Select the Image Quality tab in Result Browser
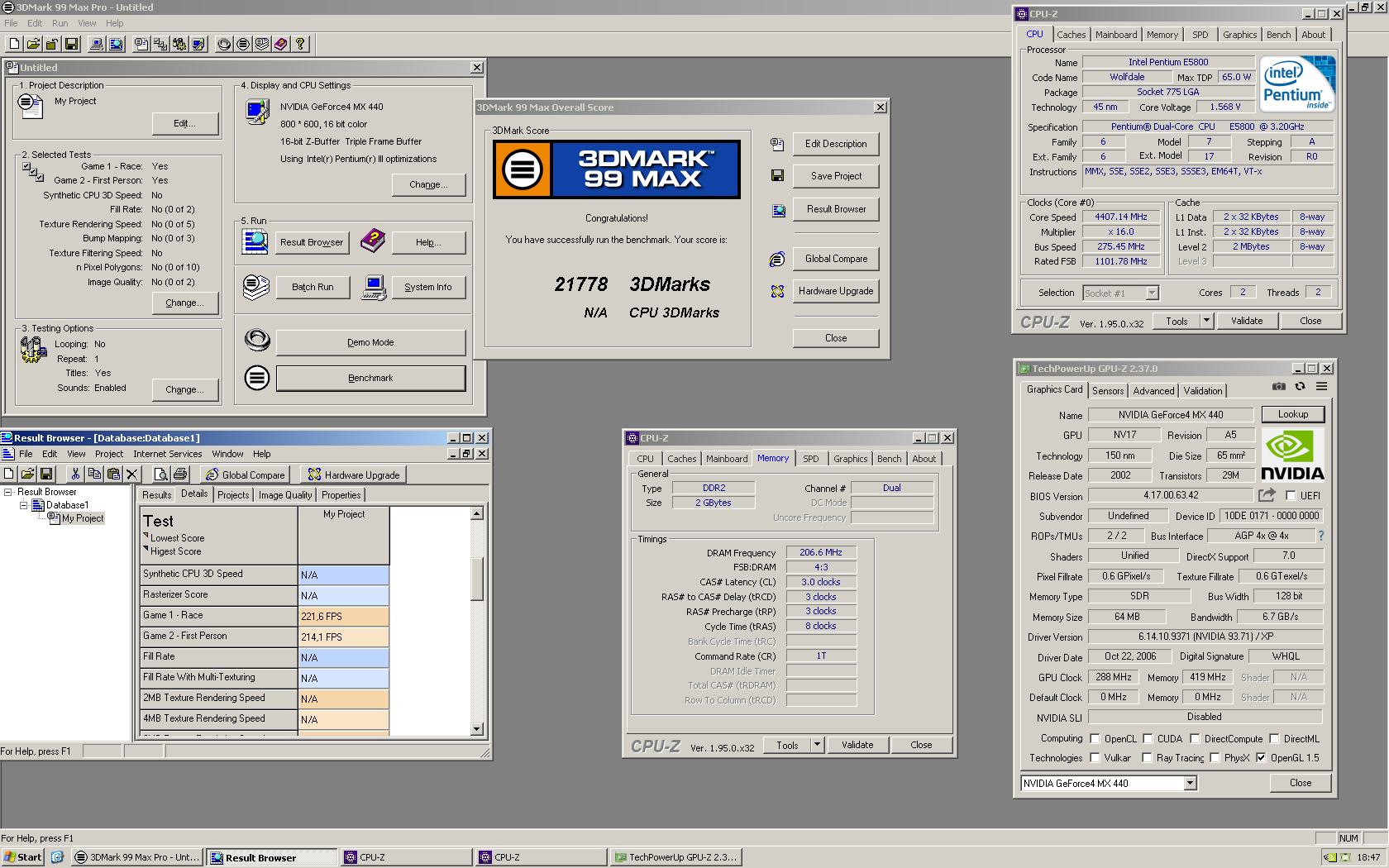1389x868 pixels. [285, 495]
